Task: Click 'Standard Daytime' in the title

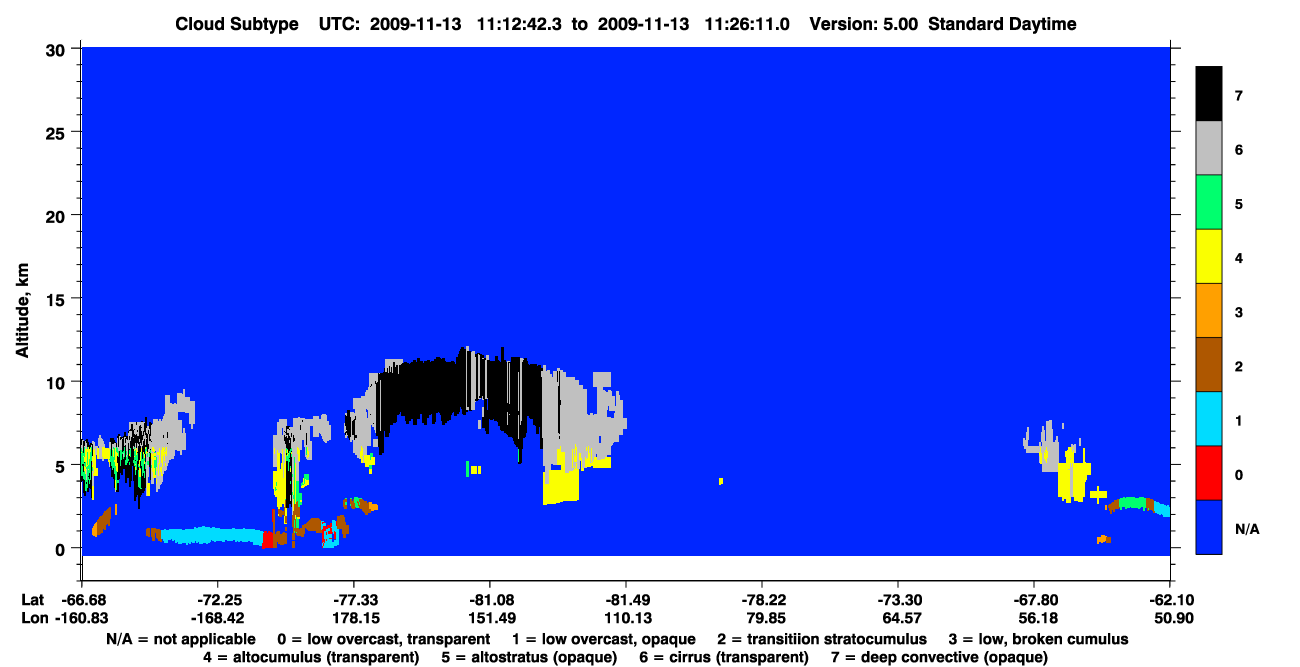Action: pos(1002,24)
